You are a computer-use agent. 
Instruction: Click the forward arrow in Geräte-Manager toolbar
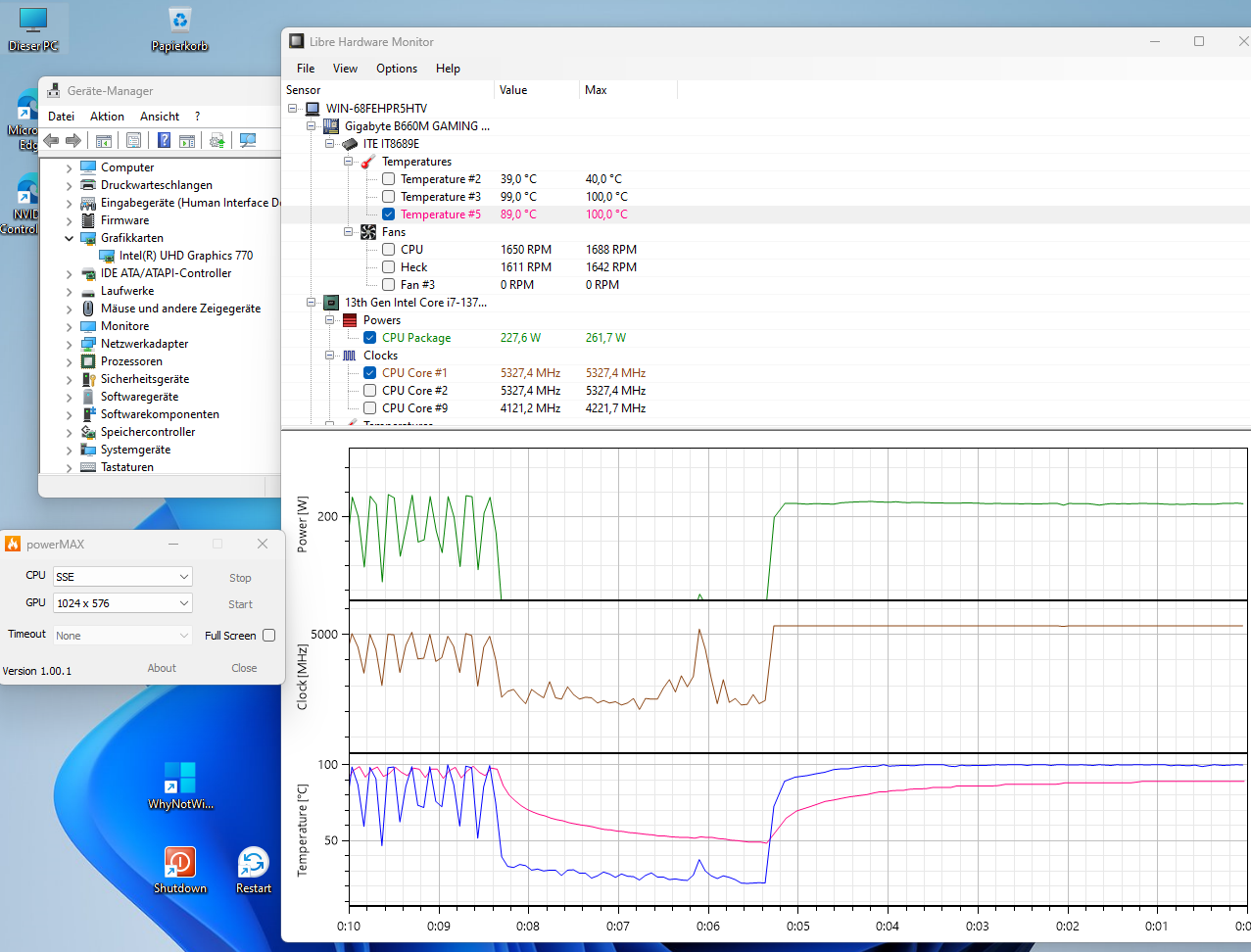(73, 140)
